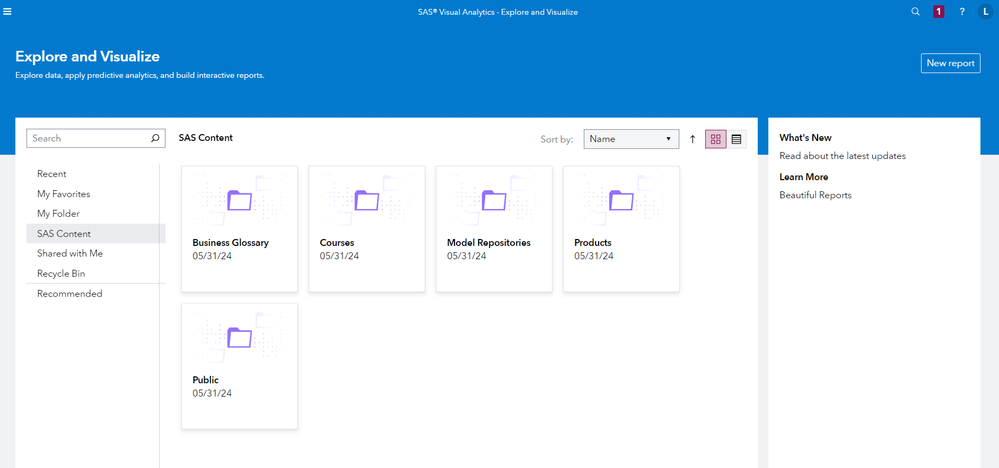This screenshot has width=999, height=468.
Task: Click the Public folder name
Action: click(x=206, y=380)
